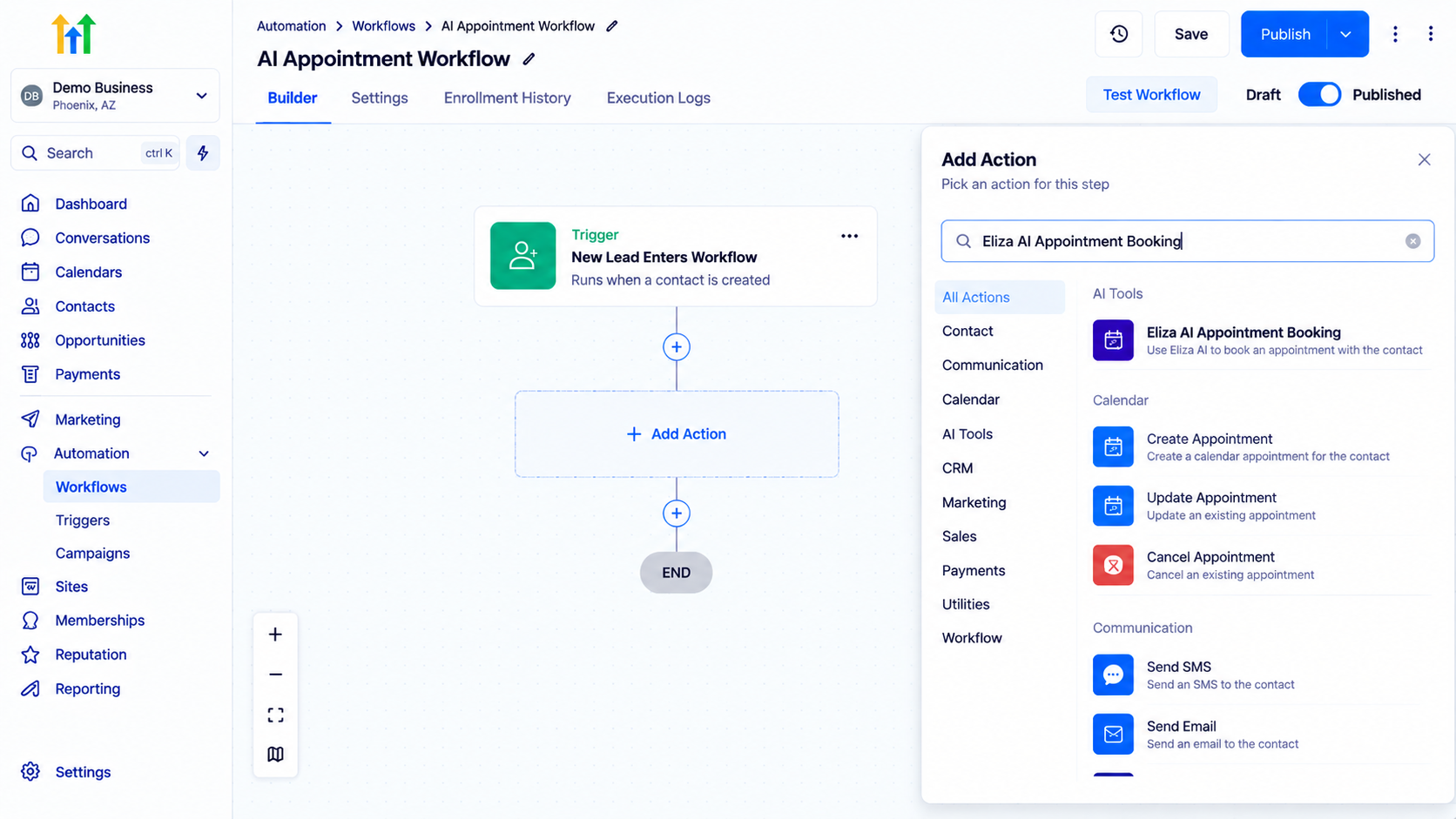Viewport: 1456px width, 819px height.
Task: Open the first vertical three-dots menu
Action: click(1395, 34)
